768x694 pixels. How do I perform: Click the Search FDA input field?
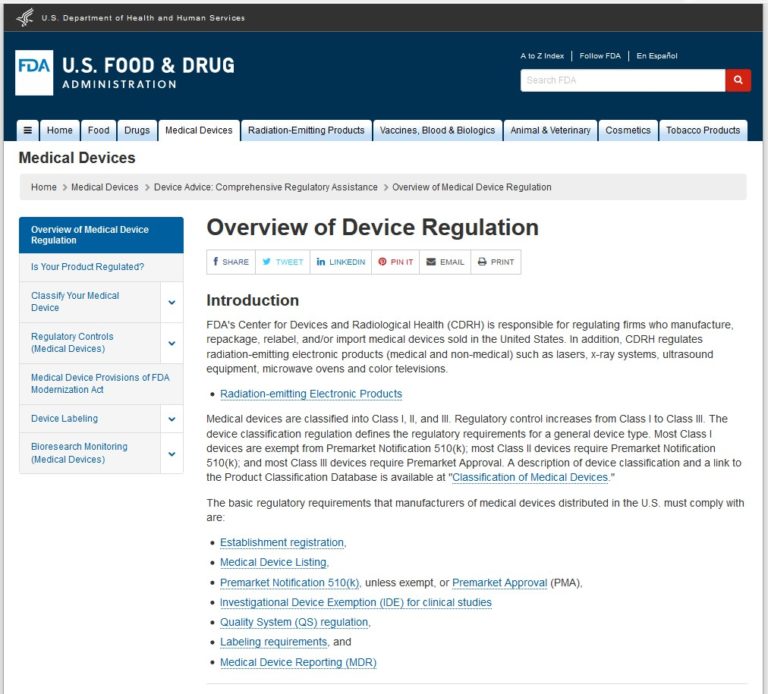[623, 80]
